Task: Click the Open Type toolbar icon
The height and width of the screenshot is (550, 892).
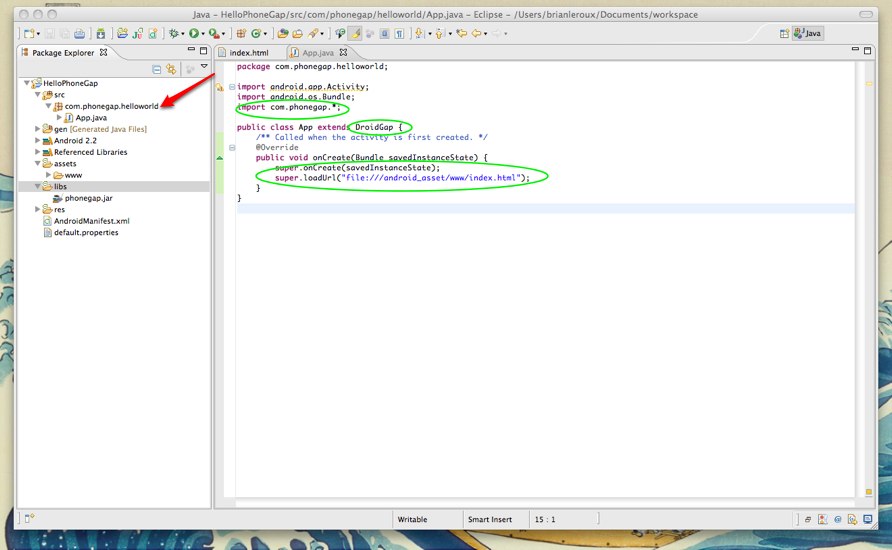Action: pyautogui.click(x=283, y=34)
